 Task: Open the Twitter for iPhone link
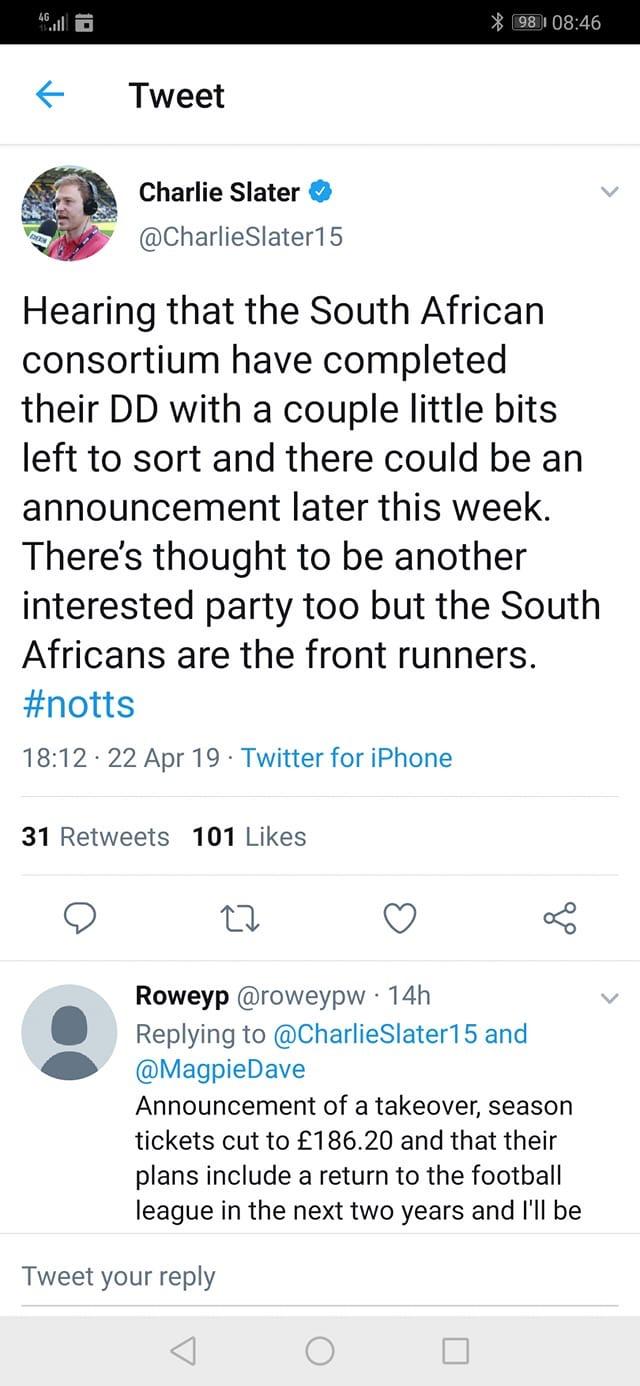pyautogui.click(x=346, y=757)
